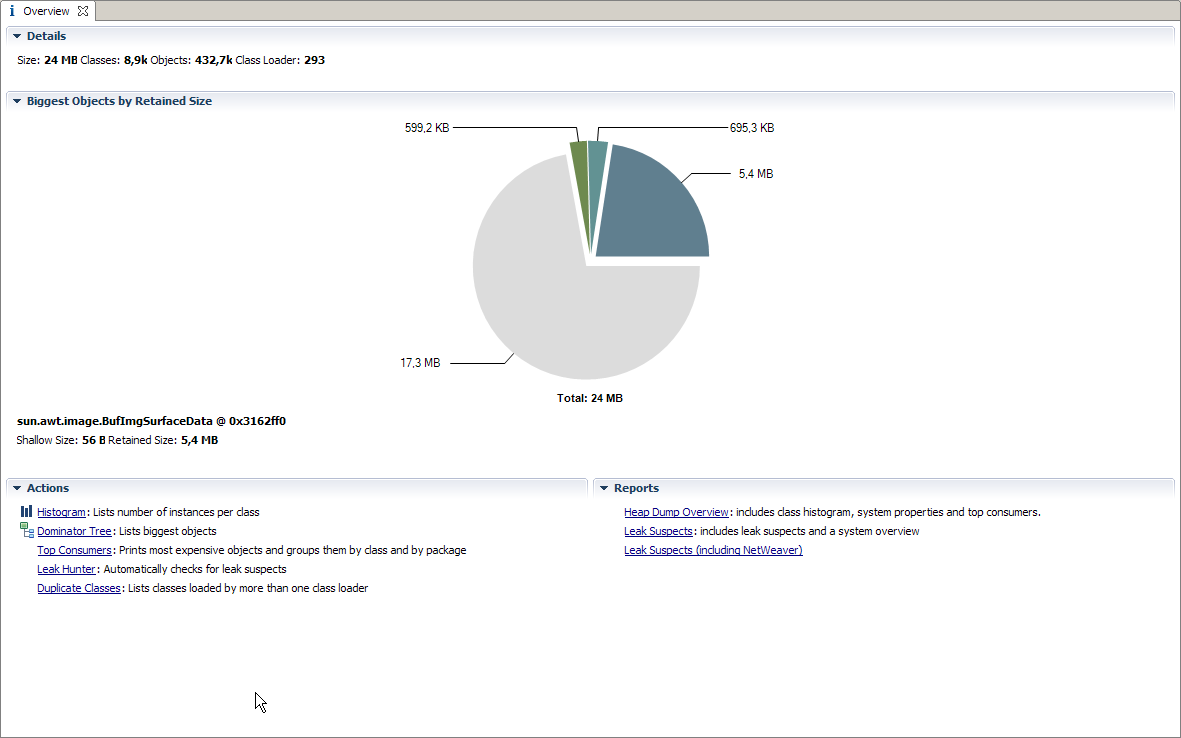
Task: Open Leak Suspects (including NetWeaver) report
Action: [713, 550]
